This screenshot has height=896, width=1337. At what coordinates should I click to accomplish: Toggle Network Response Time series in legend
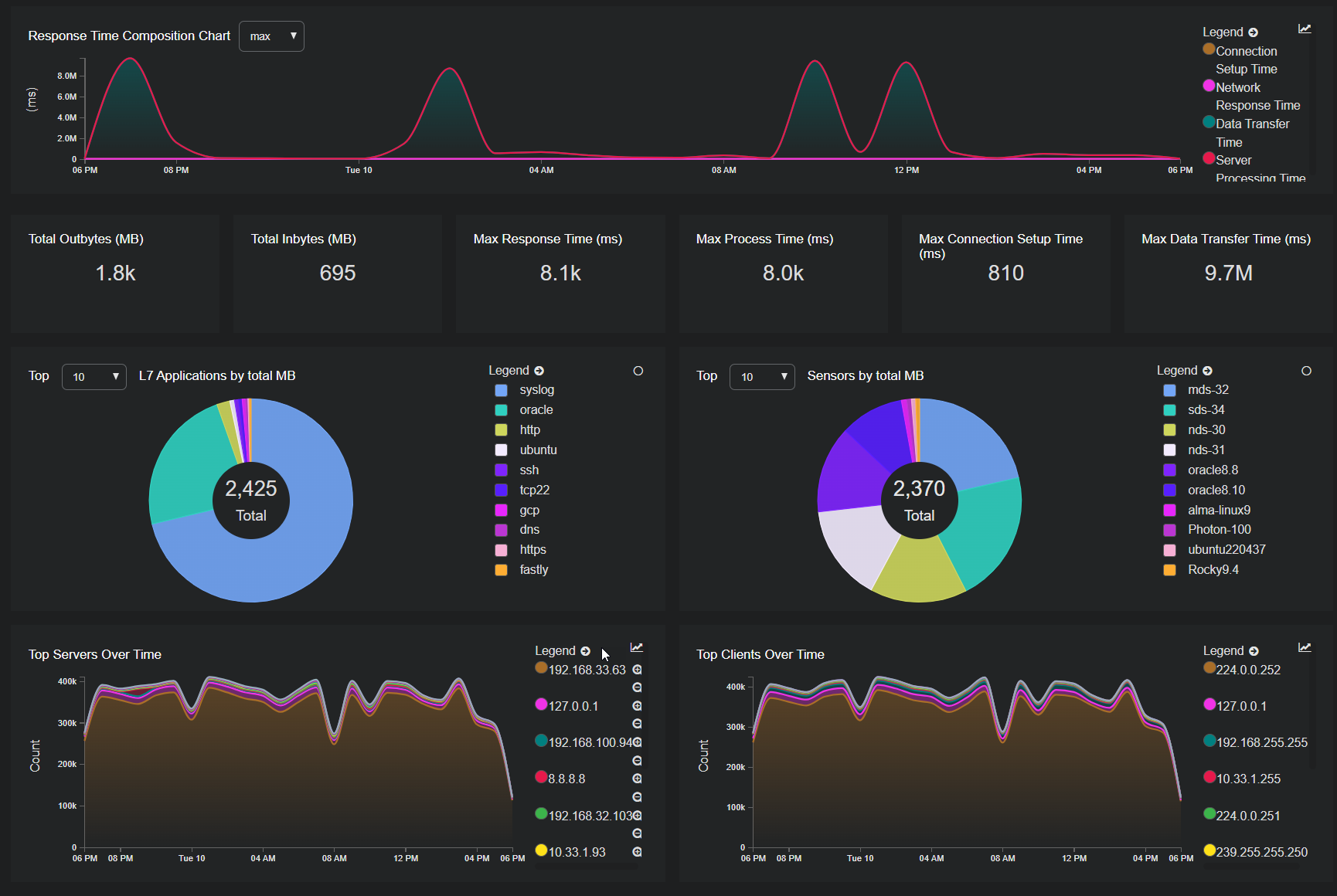[x=1237, y=88]
